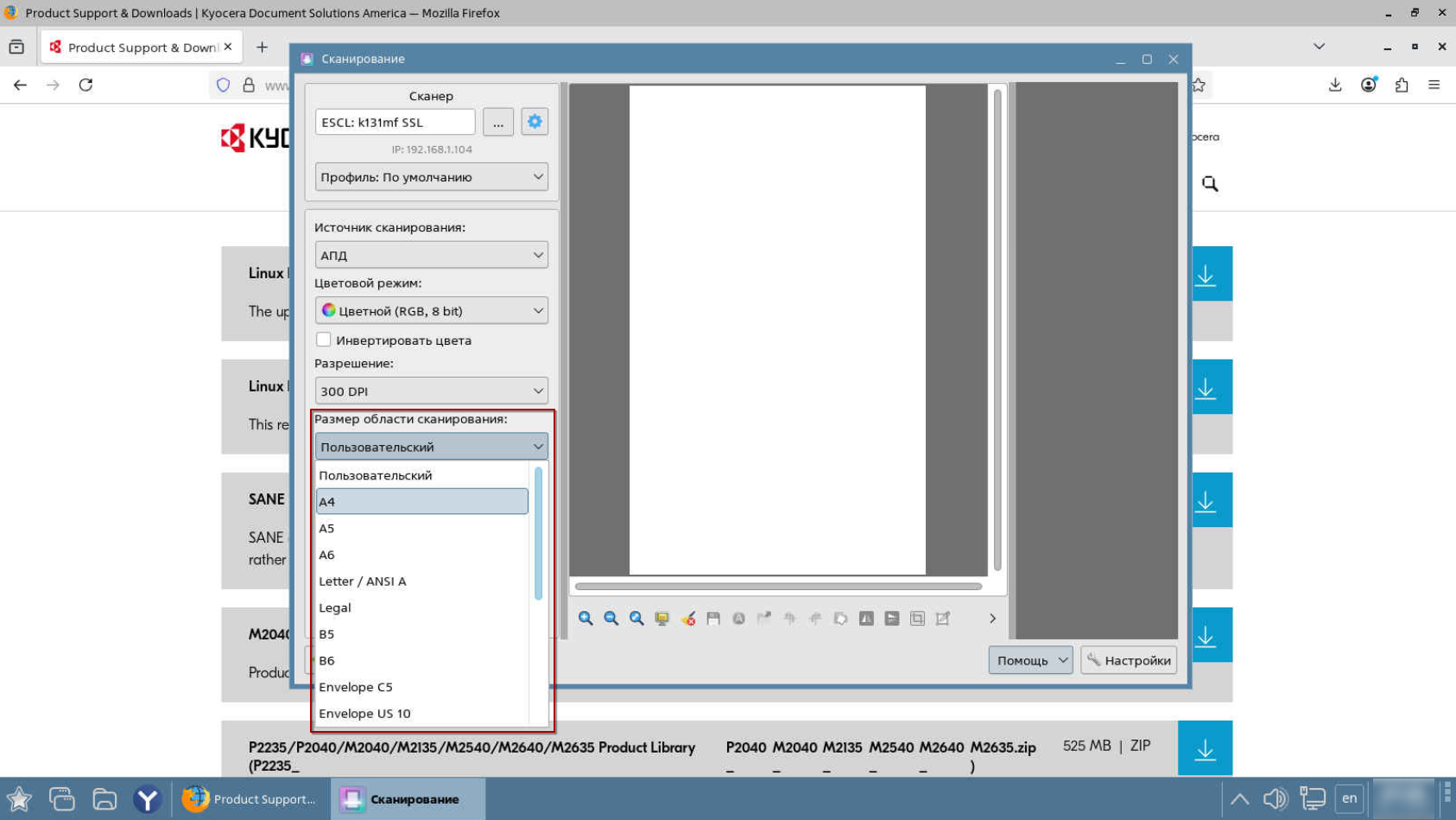Click the zoom to fit magnifier icon
Viewport: 1456px width, 820px height.
point(636,619)
